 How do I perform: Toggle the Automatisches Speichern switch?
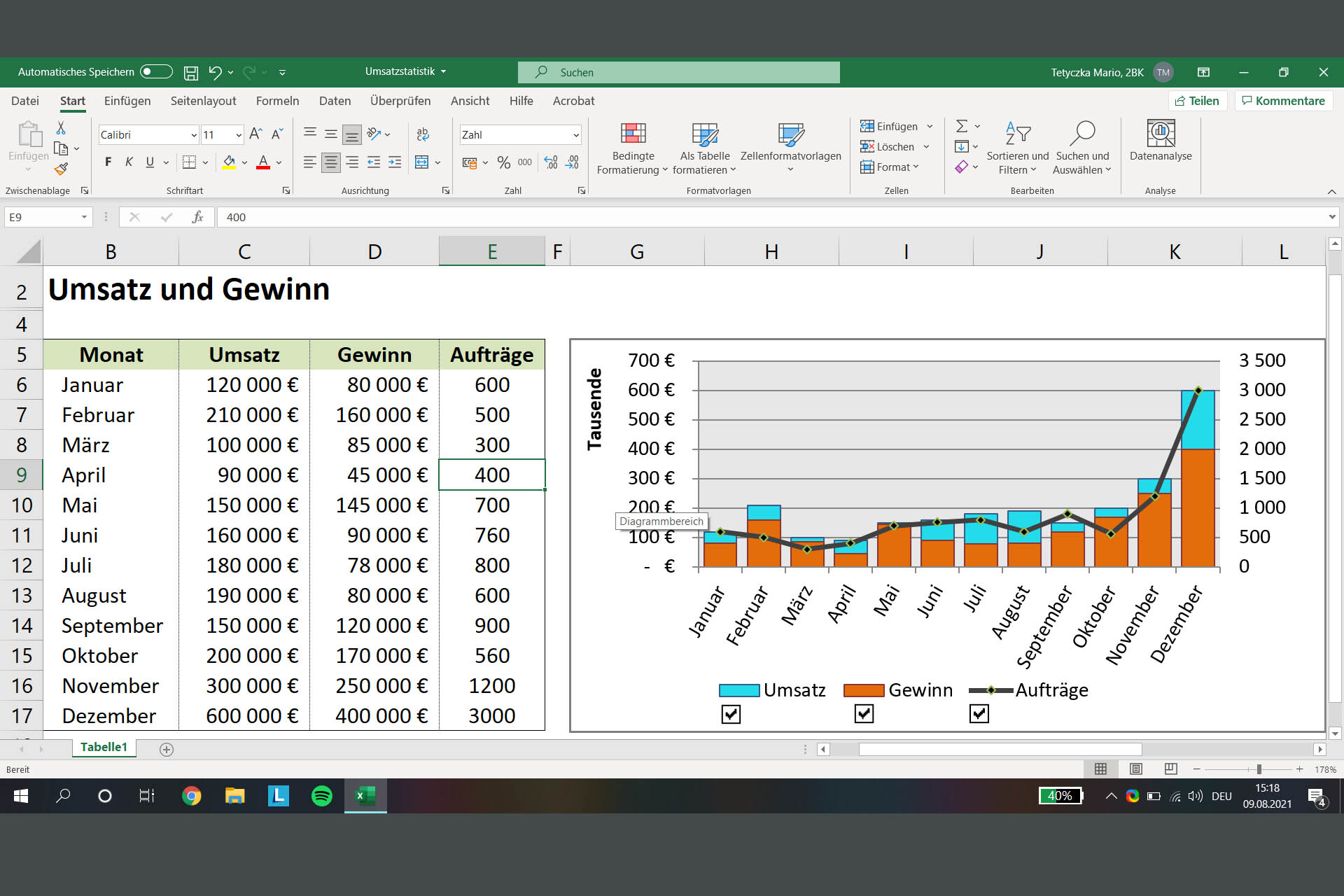point(156,71)
